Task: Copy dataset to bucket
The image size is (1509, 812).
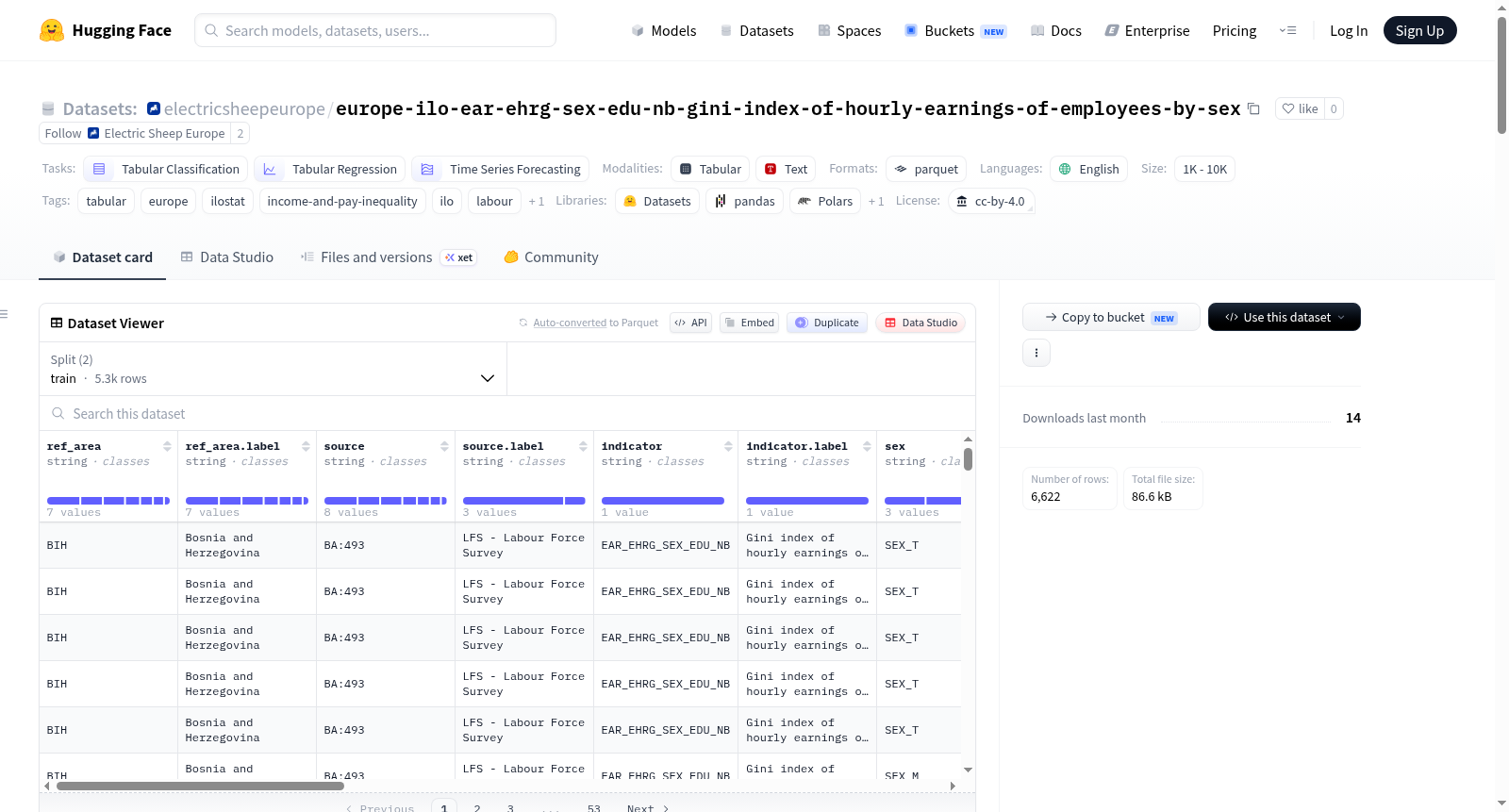Action: [1111, 317]
